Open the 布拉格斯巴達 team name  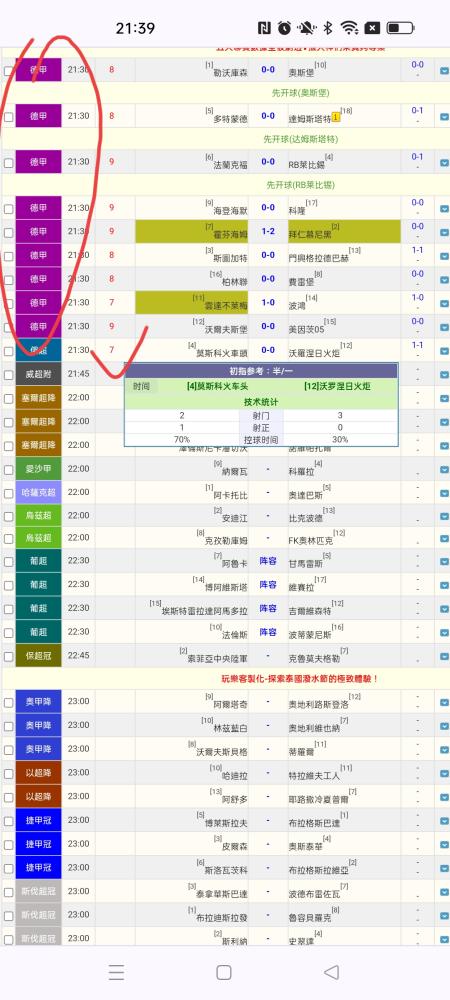pos(314,823)
